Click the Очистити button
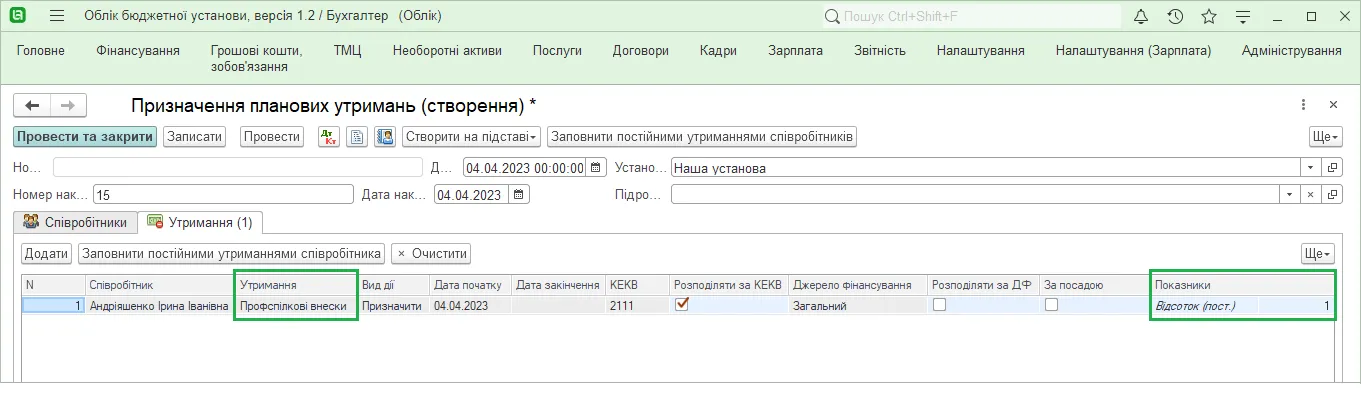 (x=431, y=254)
